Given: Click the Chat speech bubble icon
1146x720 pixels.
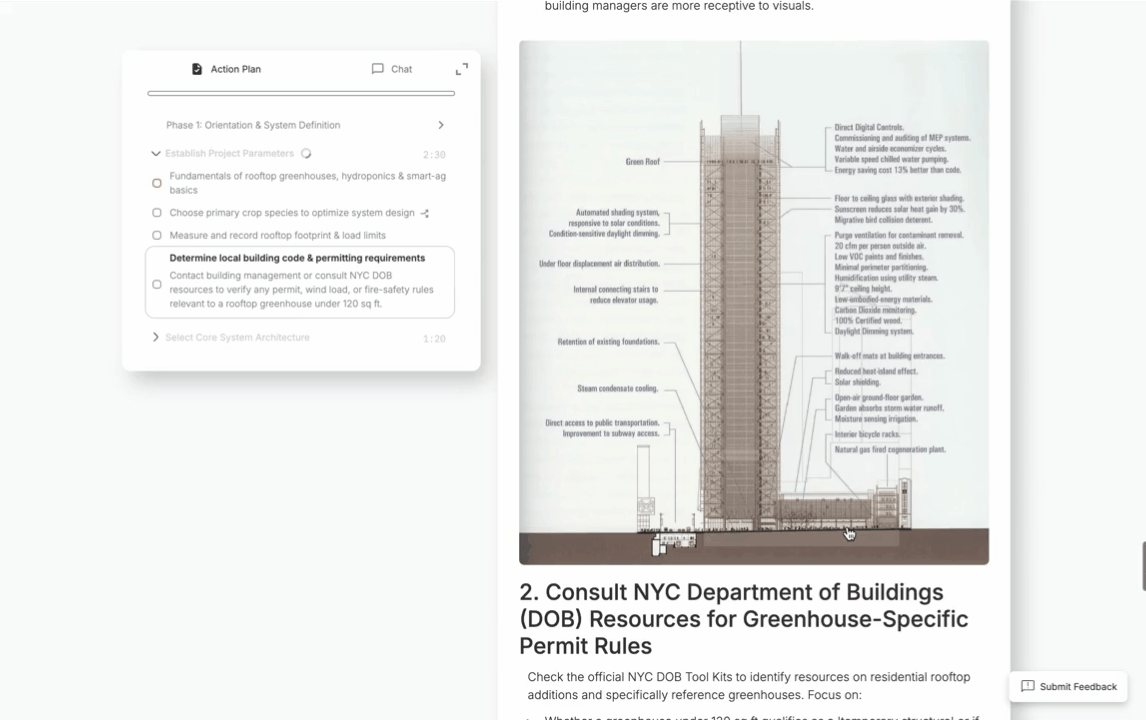Looking at the screenshot, I should point(377,69).
